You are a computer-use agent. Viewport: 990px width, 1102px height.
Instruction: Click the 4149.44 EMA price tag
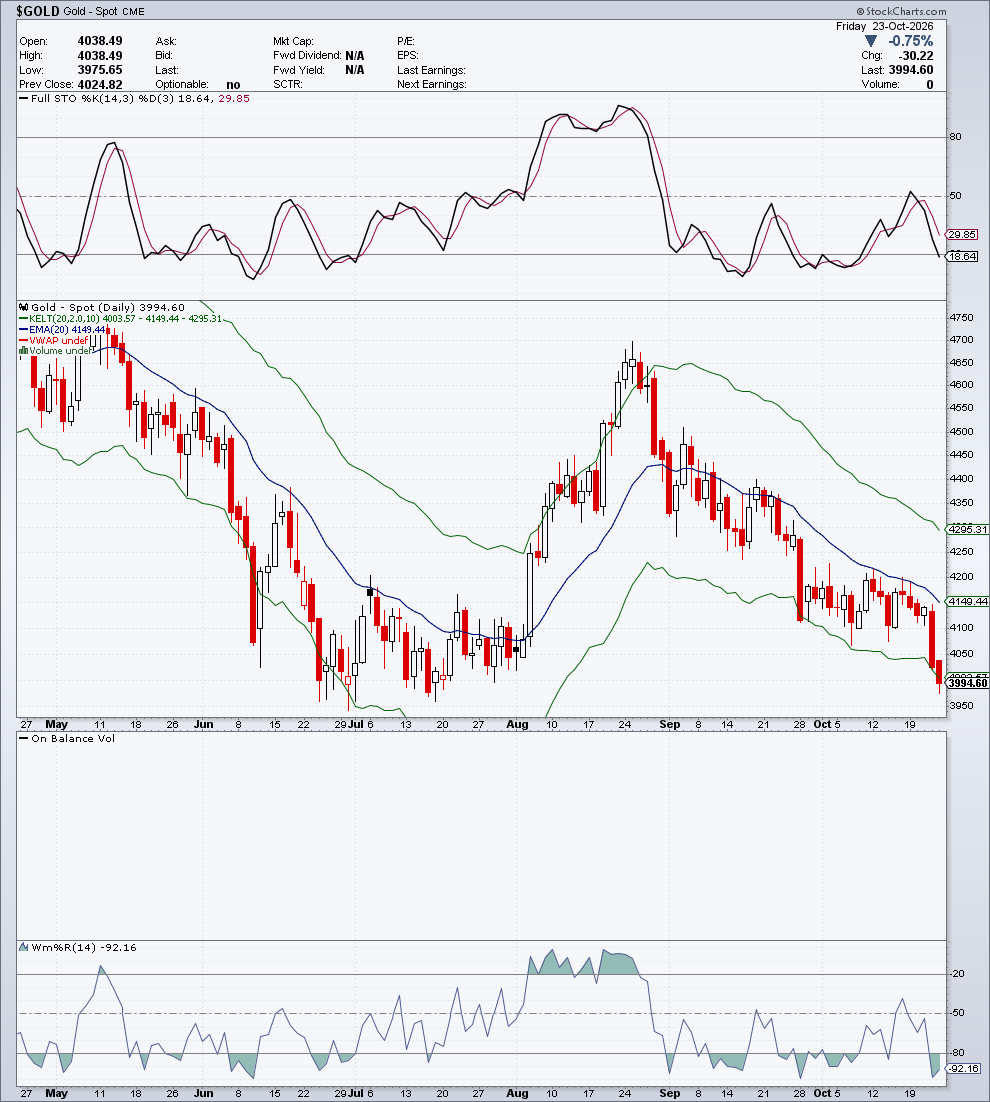click(968, 602)
